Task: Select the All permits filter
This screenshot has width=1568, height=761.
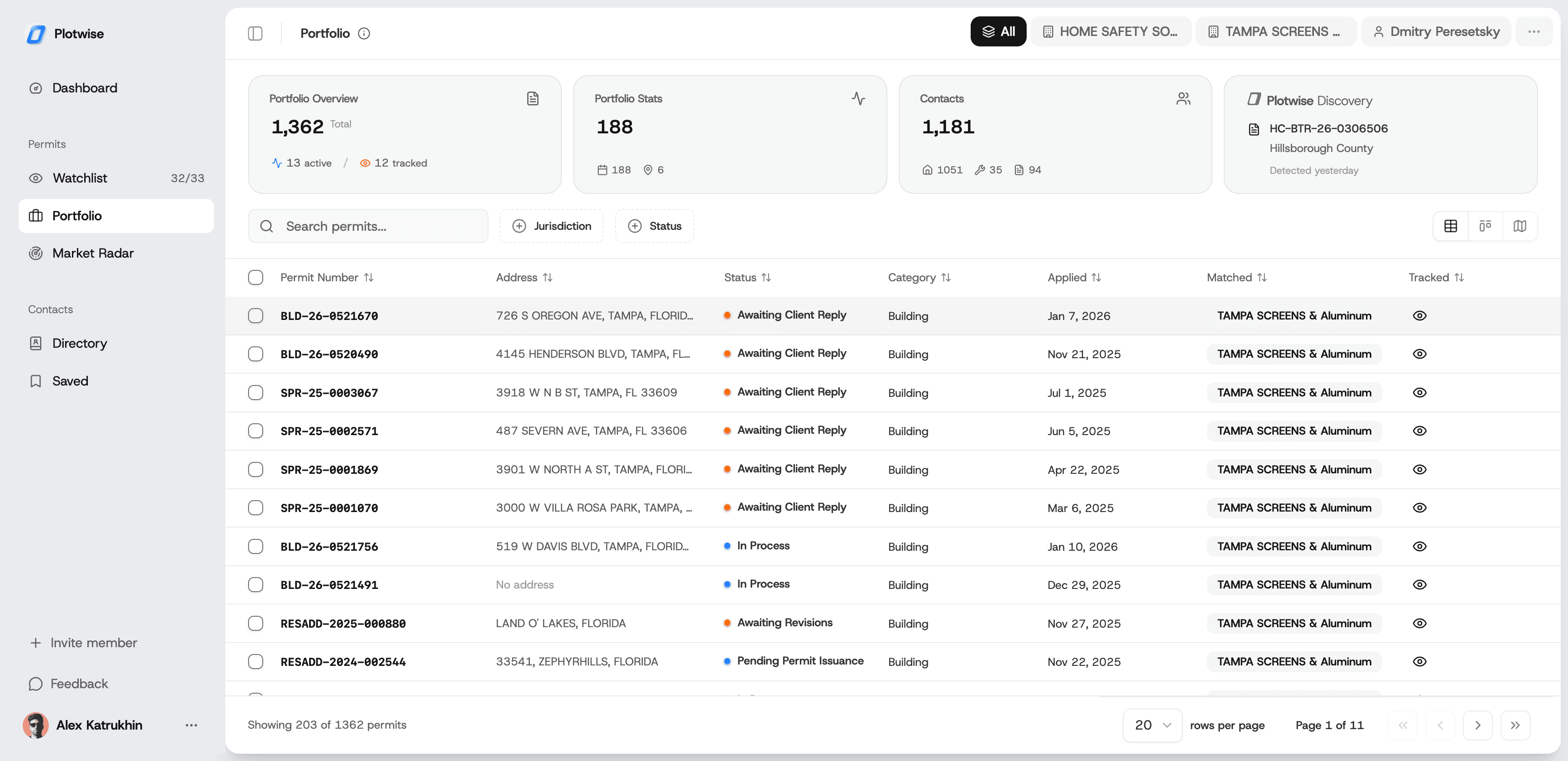Action: point(998,31)
